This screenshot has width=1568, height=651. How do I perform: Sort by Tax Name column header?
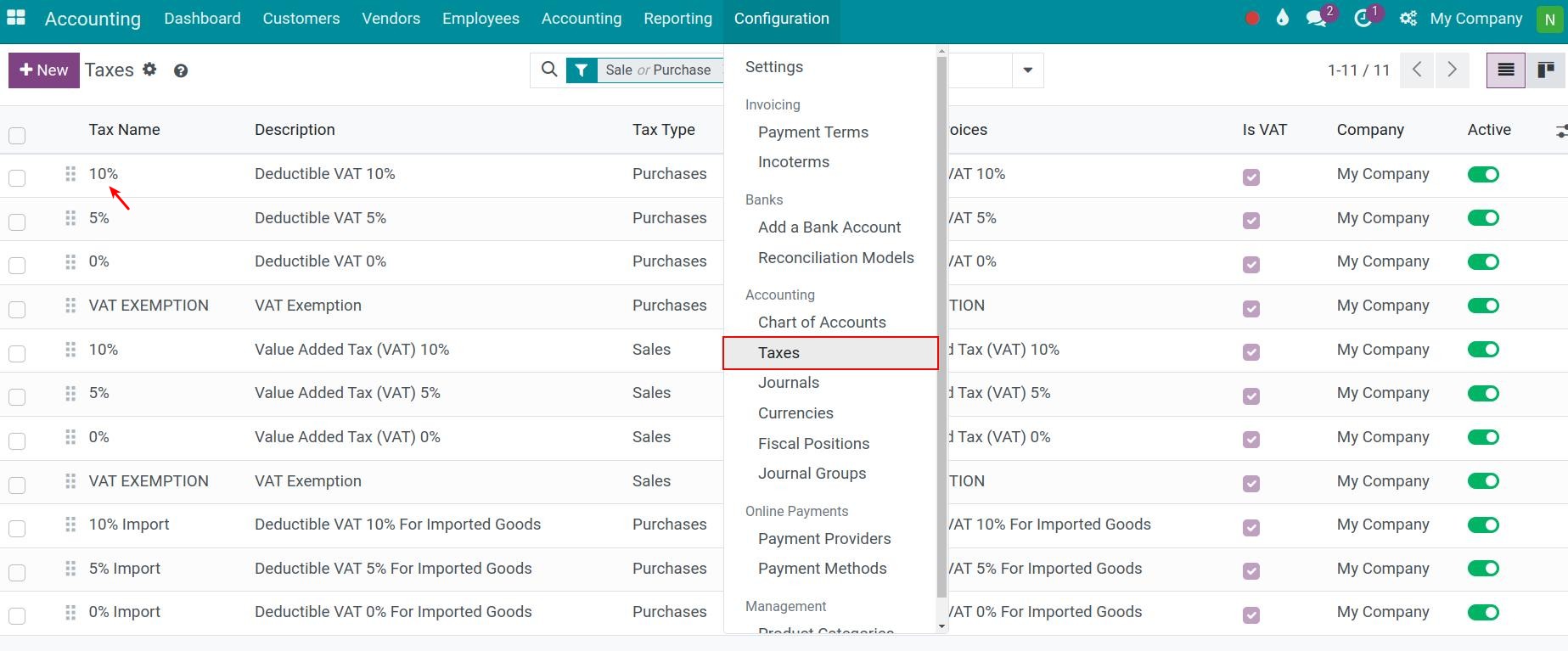coord(124,130)
